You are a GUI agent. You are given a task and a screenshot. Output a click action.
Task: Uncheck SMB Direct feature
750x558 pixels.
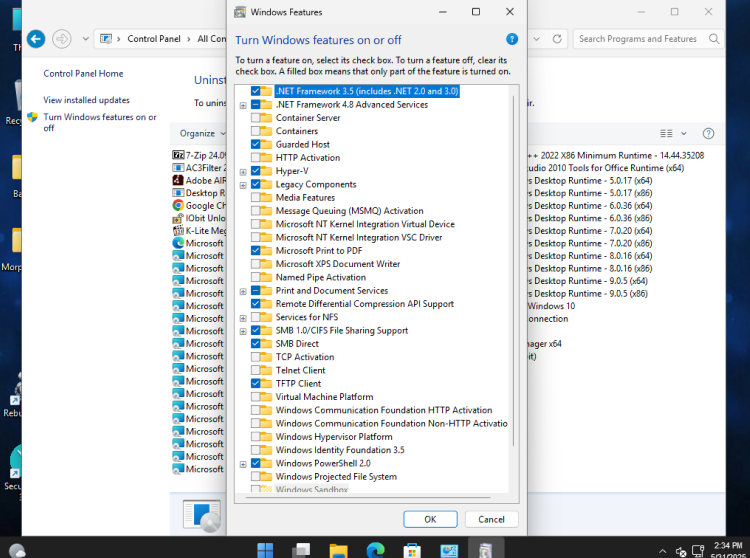point(255,343)
